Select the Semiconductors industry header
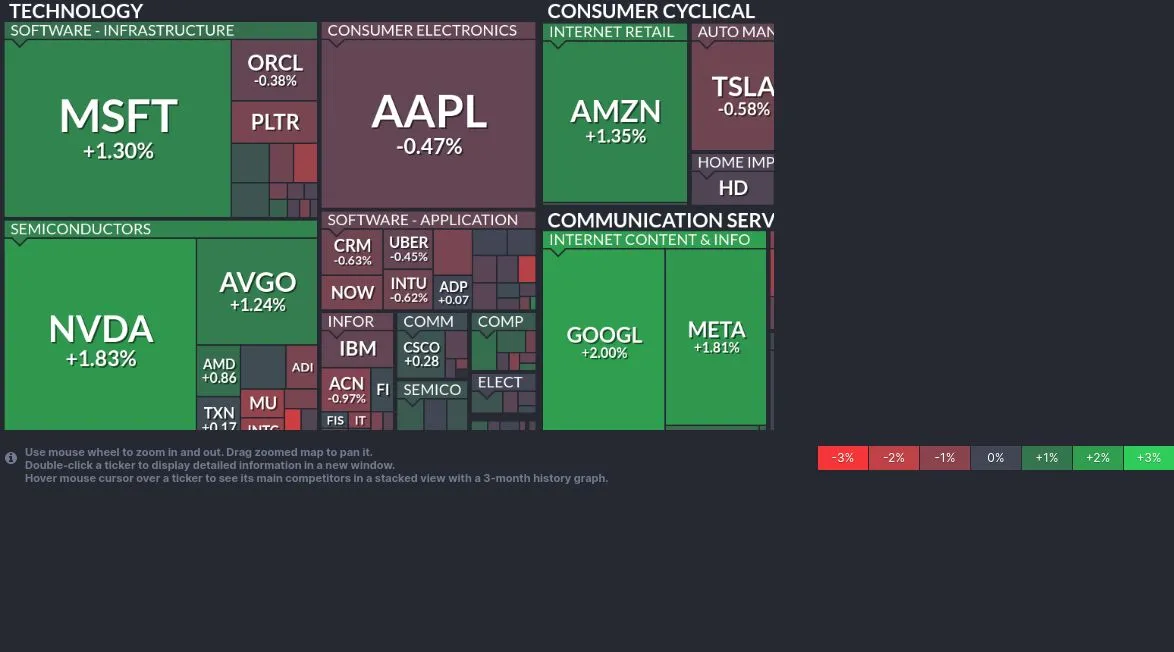The width and height of the screenshot is (1174, 652). (81, 229)
